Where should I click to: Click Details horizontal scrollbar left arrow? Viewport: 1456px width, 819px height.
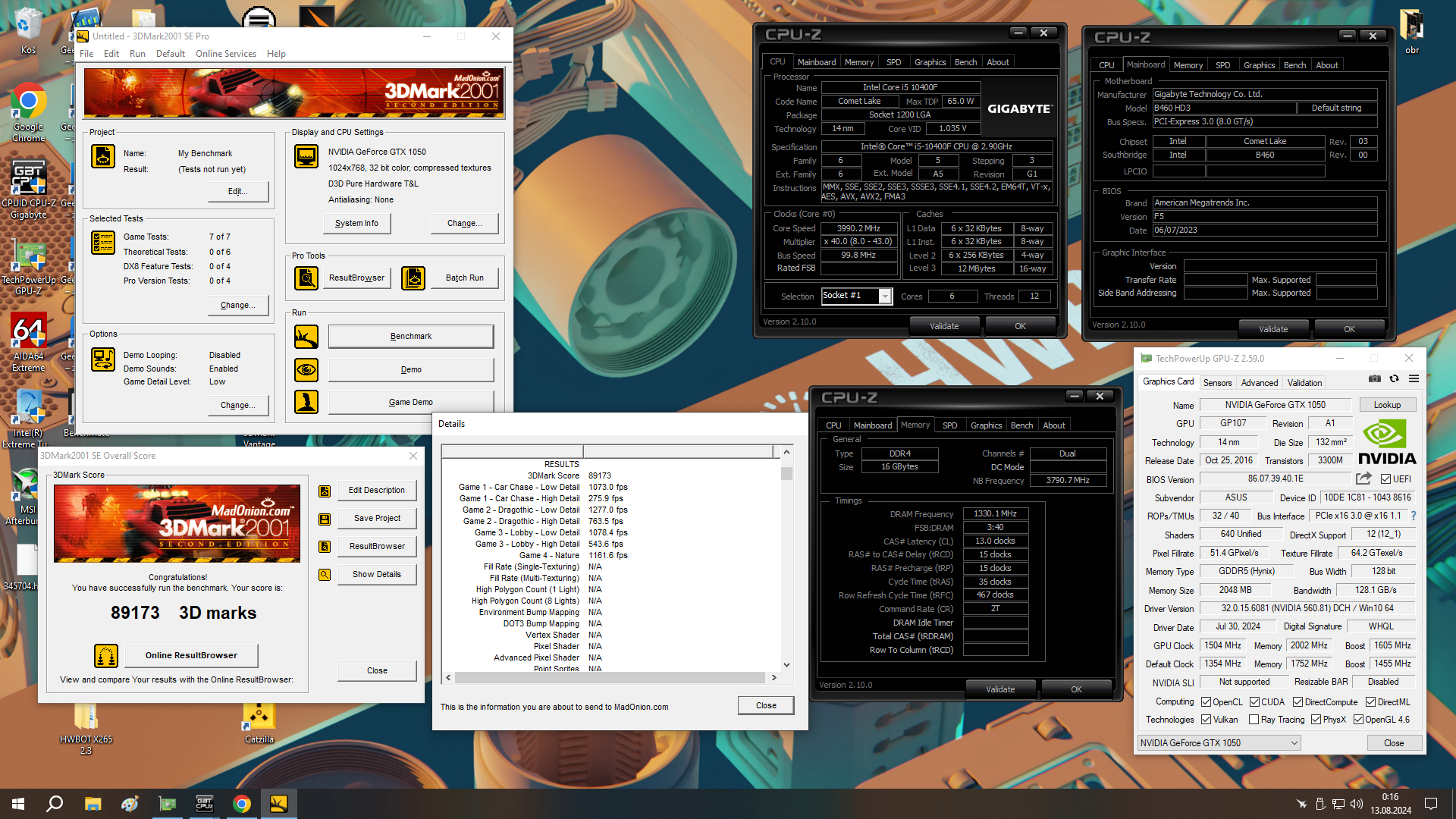(x=448, y=678)
